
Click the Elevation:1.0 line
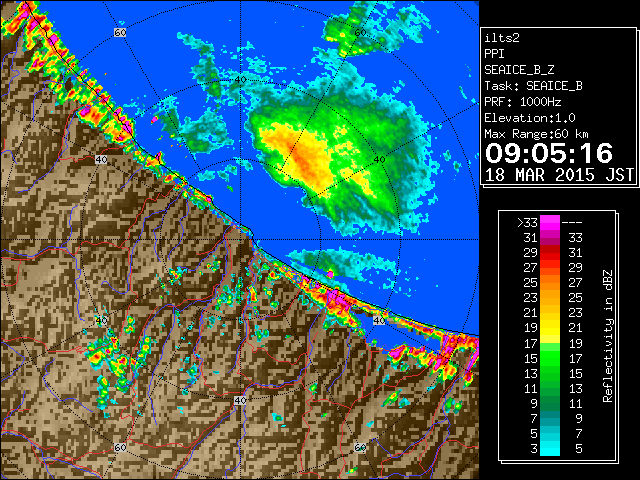point(530,118)
